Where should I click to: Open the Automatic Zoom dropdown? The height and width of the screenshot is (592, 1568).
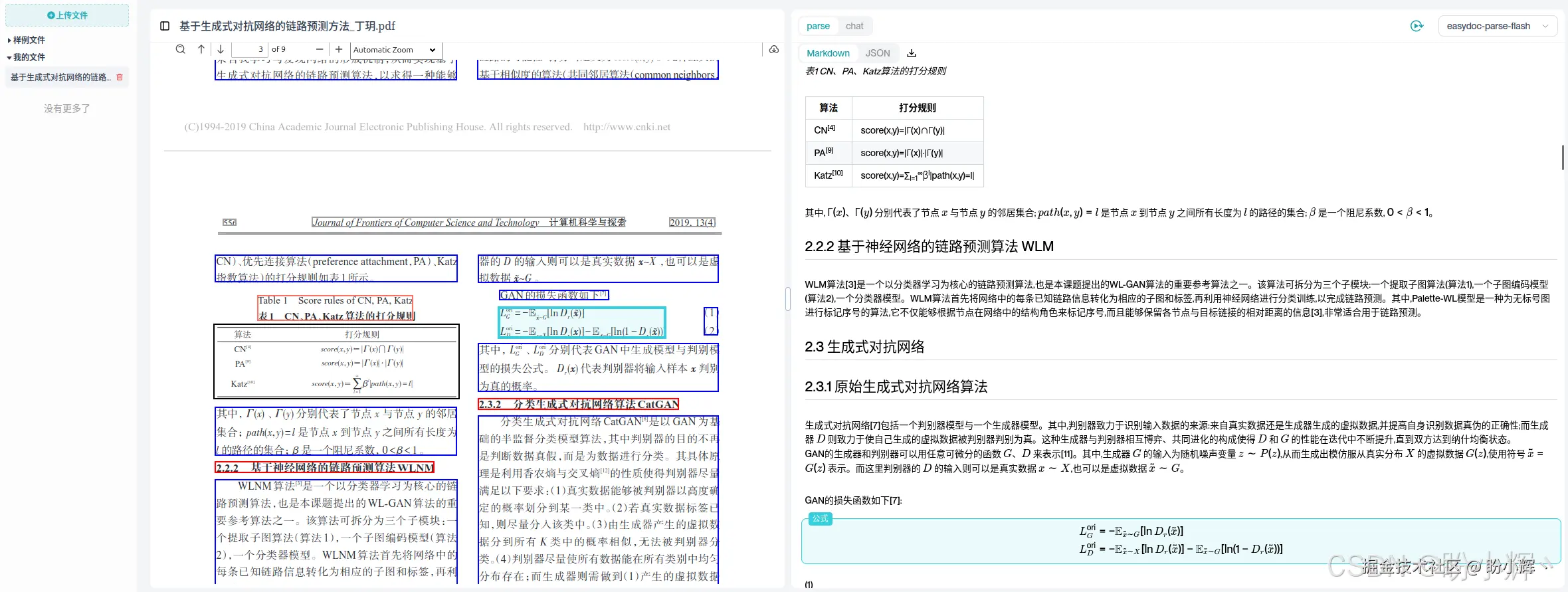[x=395, y=50]
